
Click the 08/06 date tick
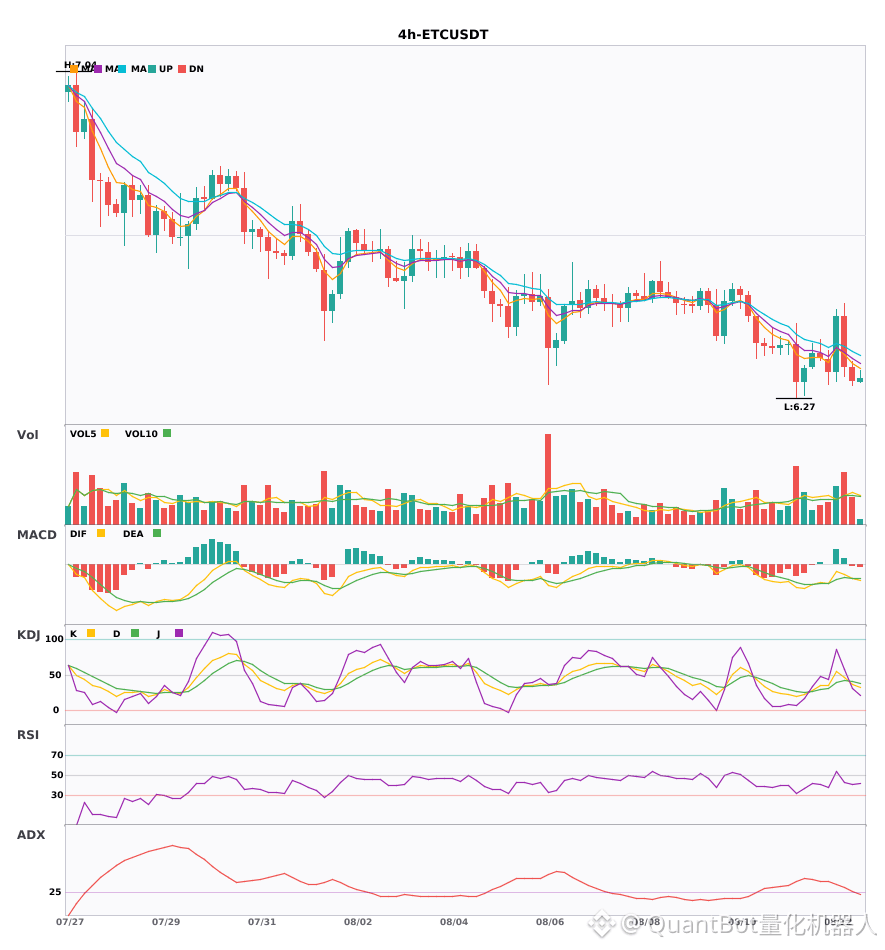click(x=550, y=922)
